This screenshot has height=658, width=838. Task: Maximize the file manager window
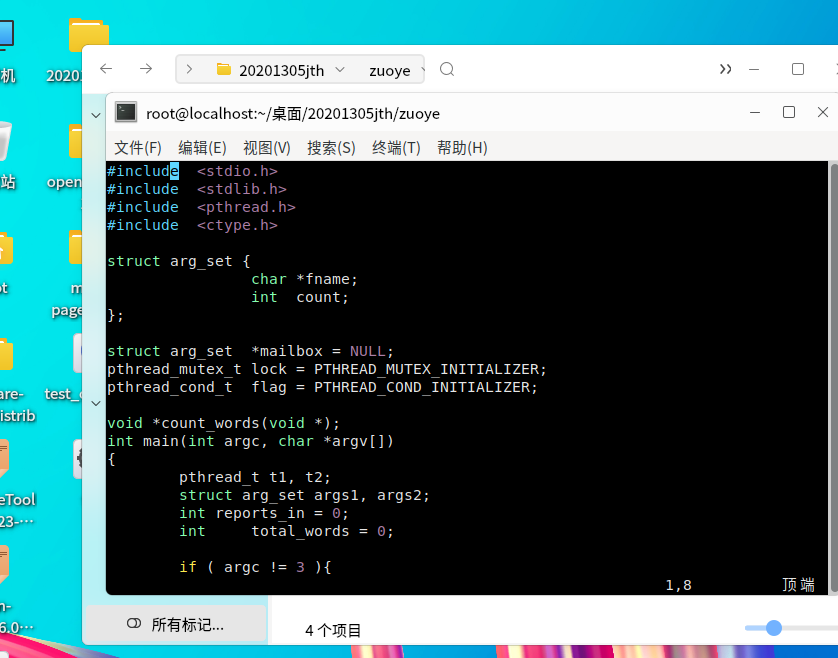coord(797,69)
